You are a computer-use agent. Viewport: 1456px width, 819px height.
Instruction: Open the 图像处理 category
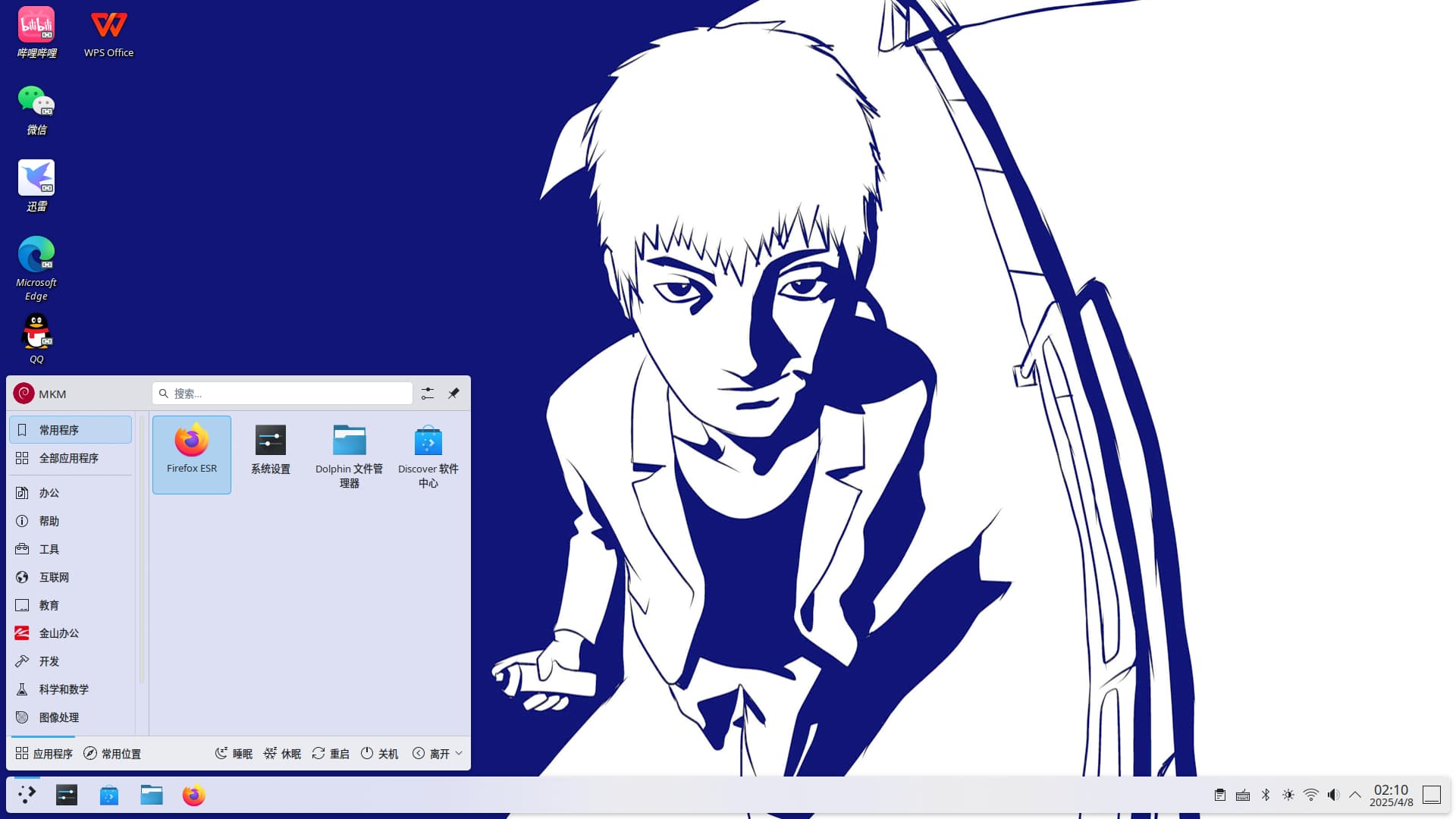point(71,717)
